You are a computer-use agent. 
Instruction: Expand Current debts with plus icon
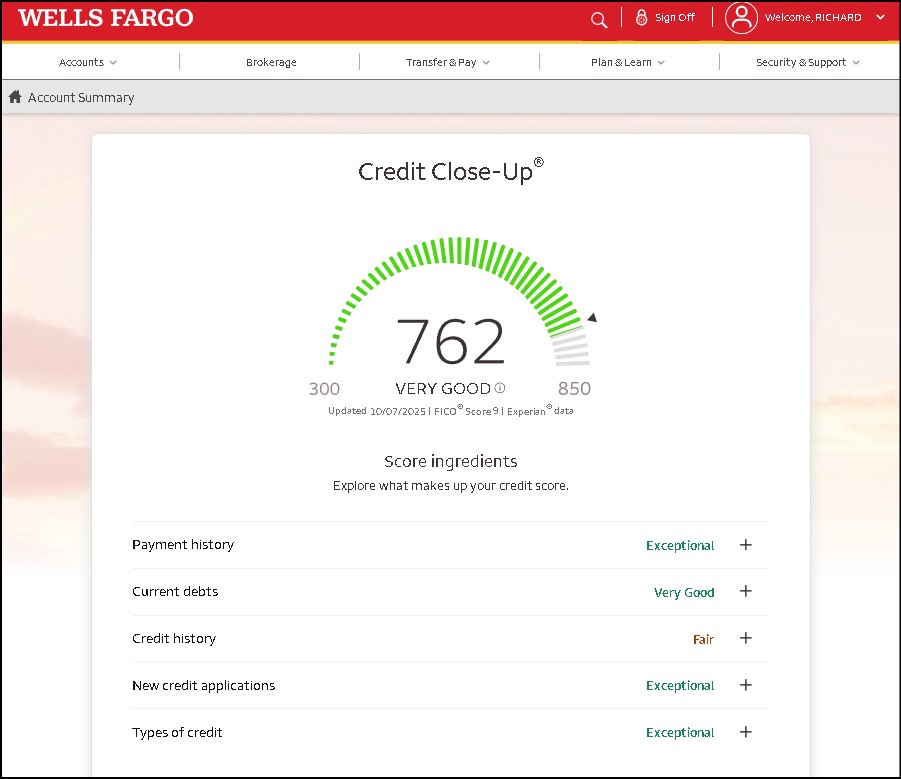(745, 592)
